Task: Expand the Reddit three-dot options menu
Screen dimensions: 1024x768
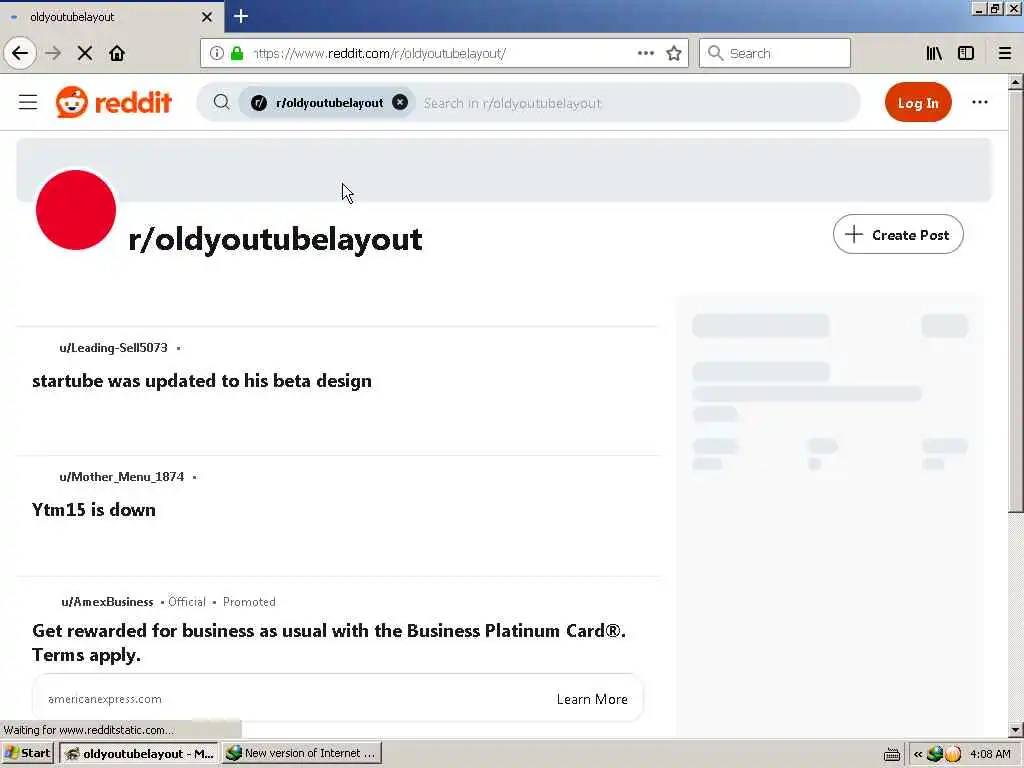Action: pos(980,102)
